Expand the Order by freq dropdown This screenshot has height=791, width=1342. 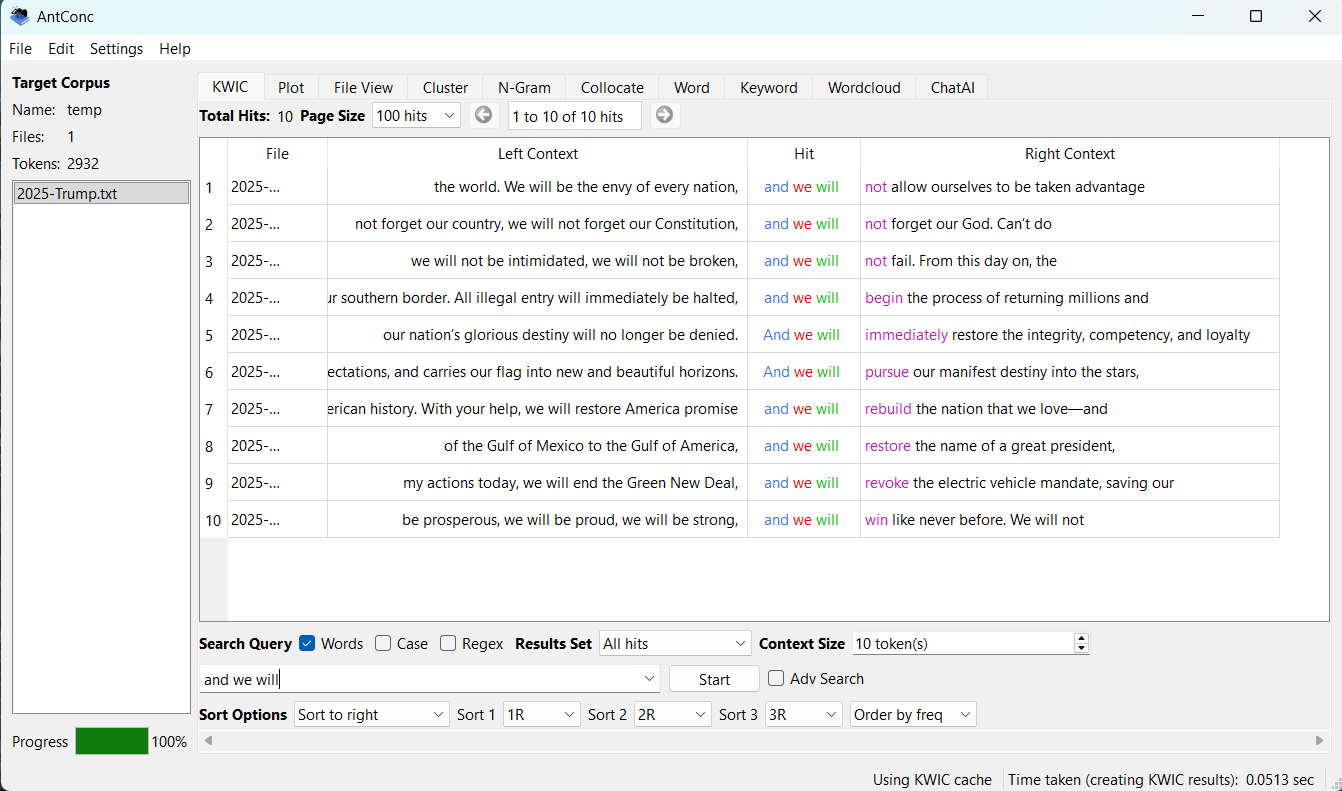tap(912, 715)
